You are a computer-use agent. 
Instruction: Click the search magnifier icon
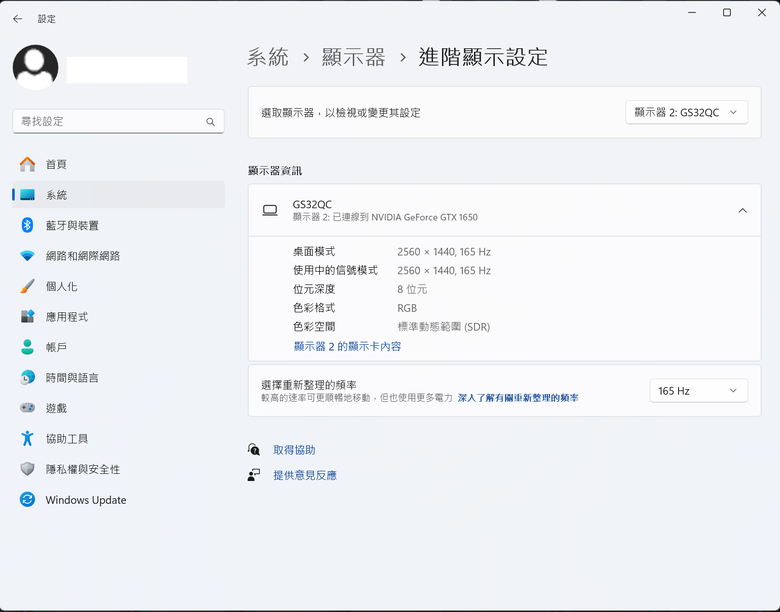[210, 122]
